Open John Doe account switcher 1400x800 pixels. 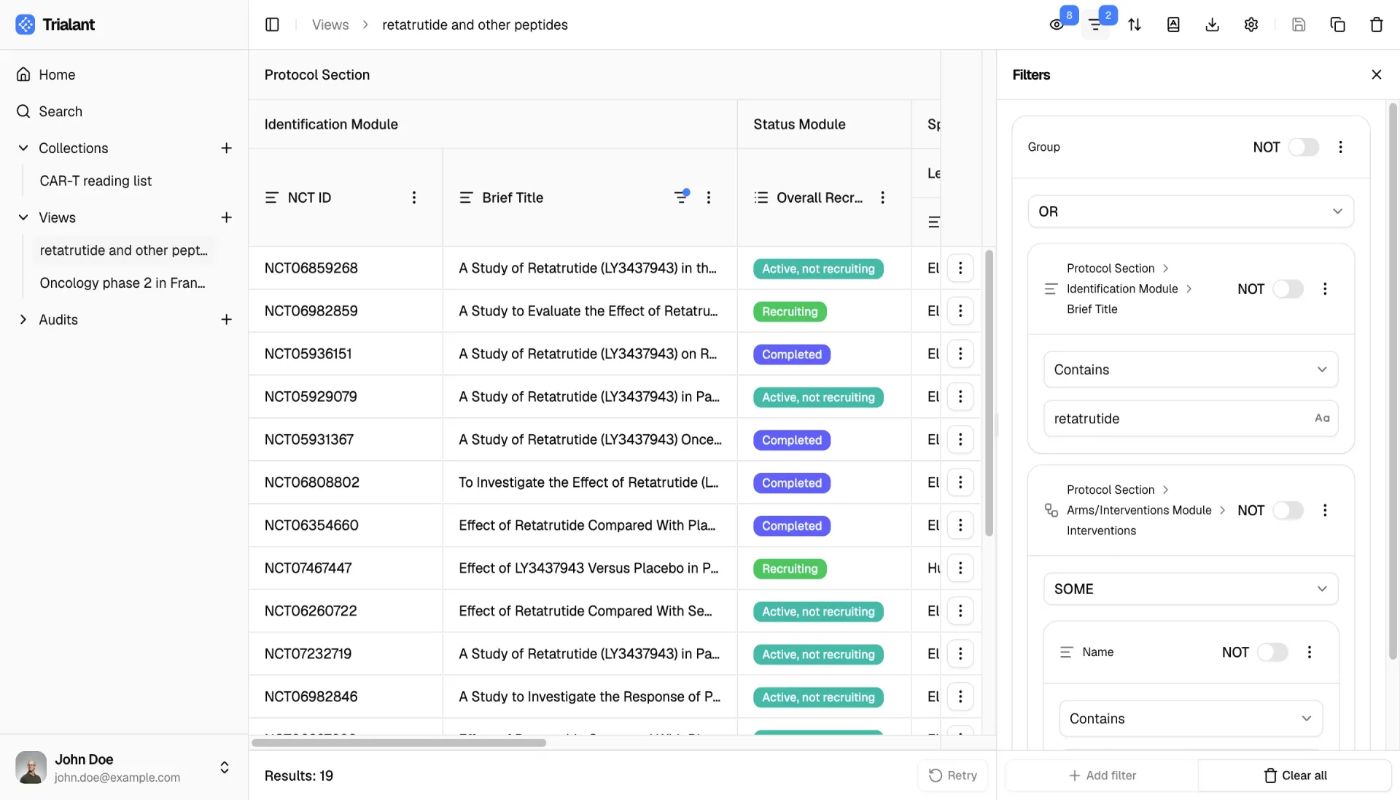click(x=124, y=768)
